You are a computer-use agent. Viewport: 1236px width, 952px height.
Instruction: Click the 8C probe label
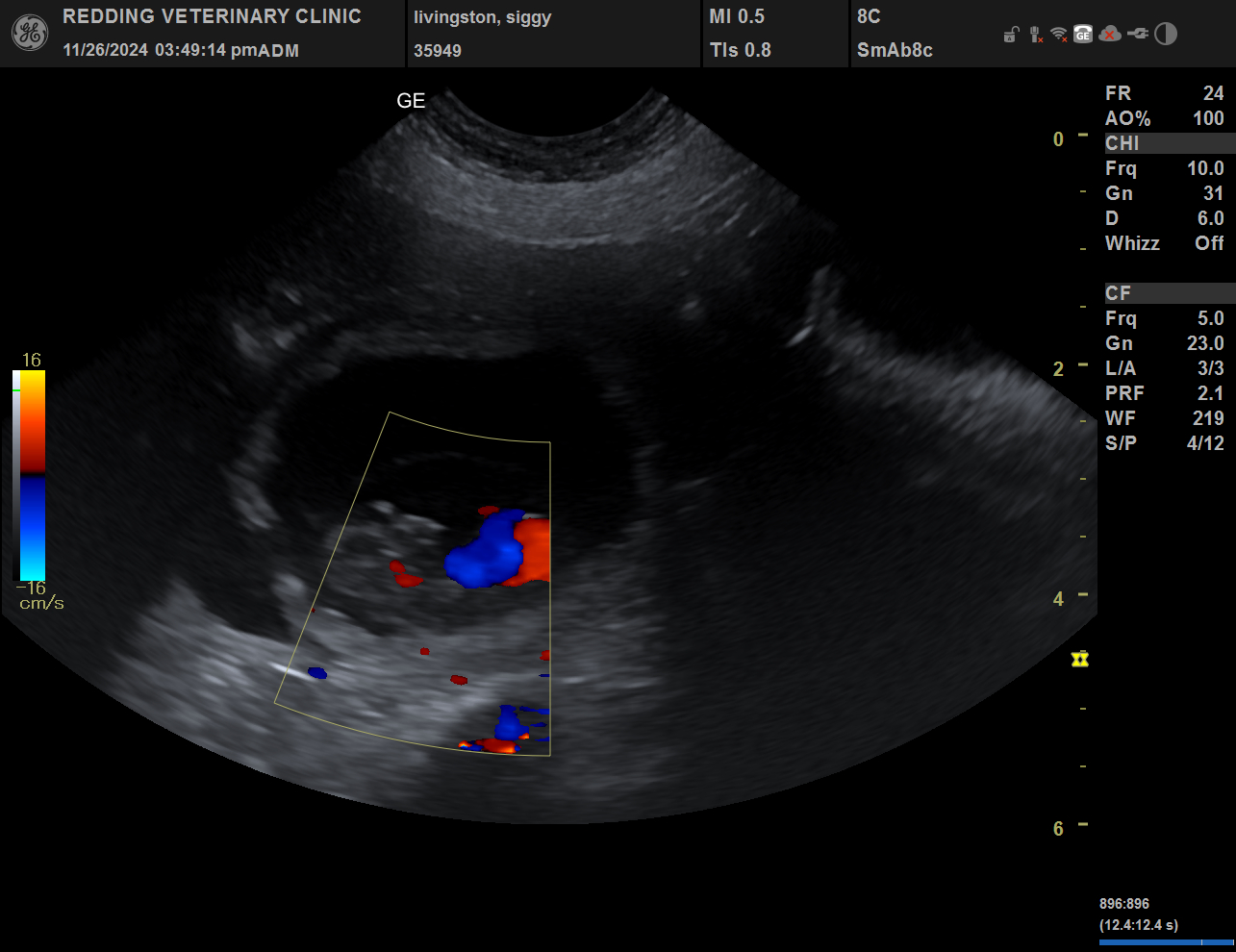869,16
